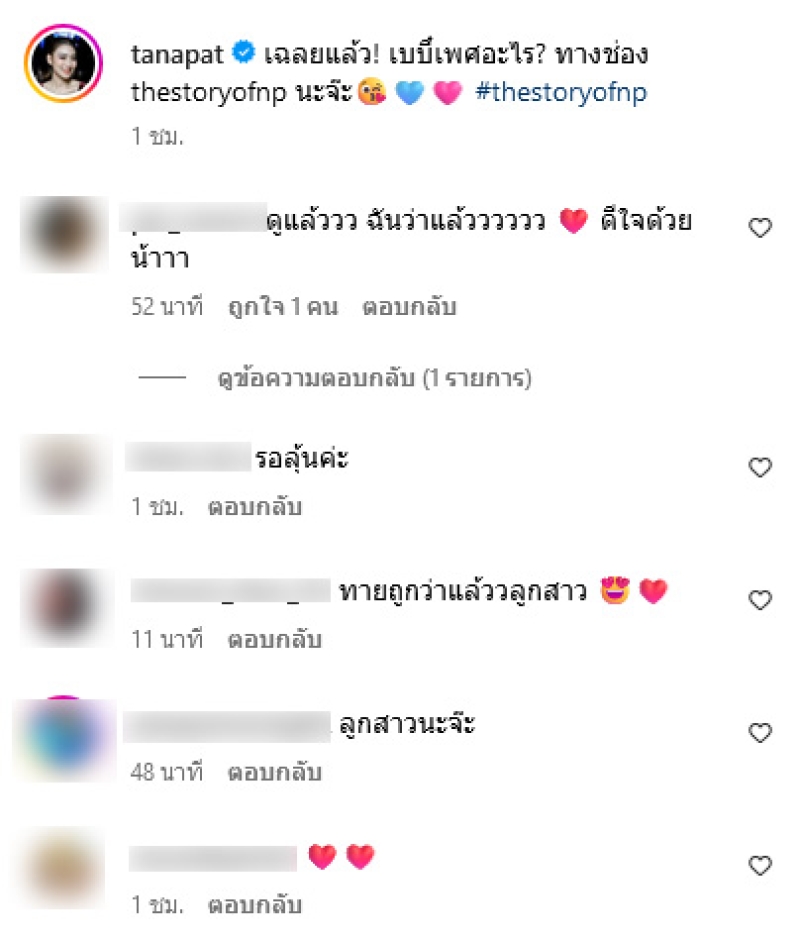The width and height of the screenshot is (800, 941).
Task: Open the colorful avatar beside 'ลูกสาวนะจ๊ะ'
Action: 64,739
